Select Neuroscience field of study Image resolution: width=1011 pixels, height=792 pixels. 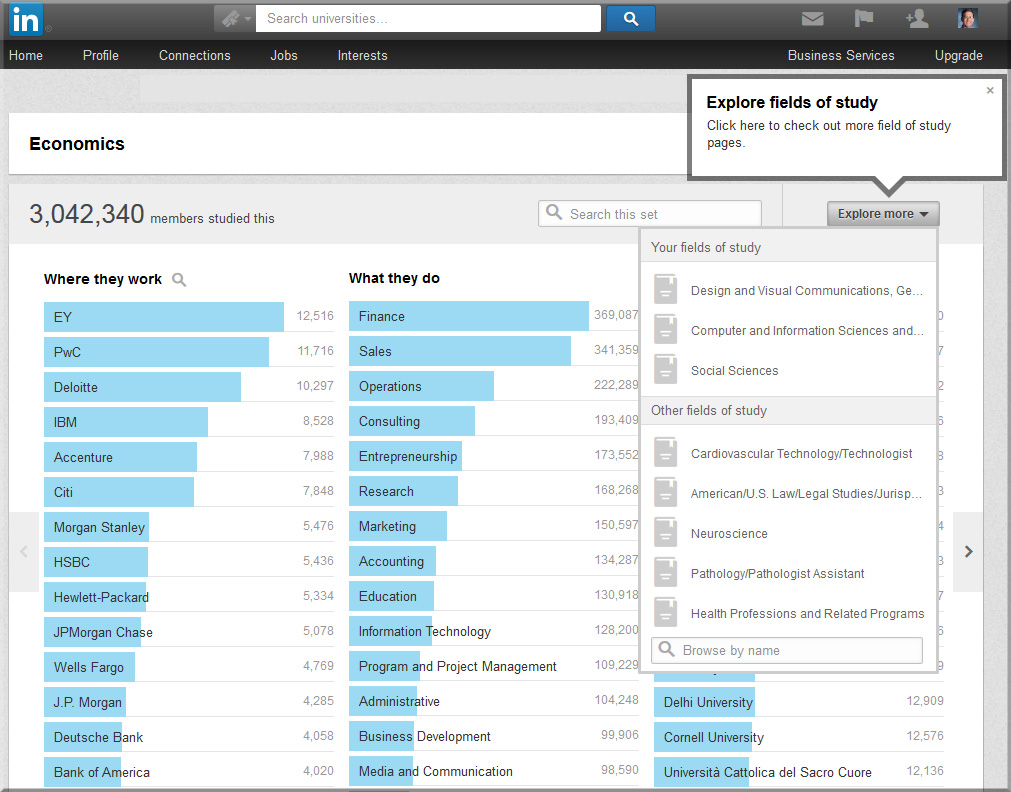[x=729, y=534]
